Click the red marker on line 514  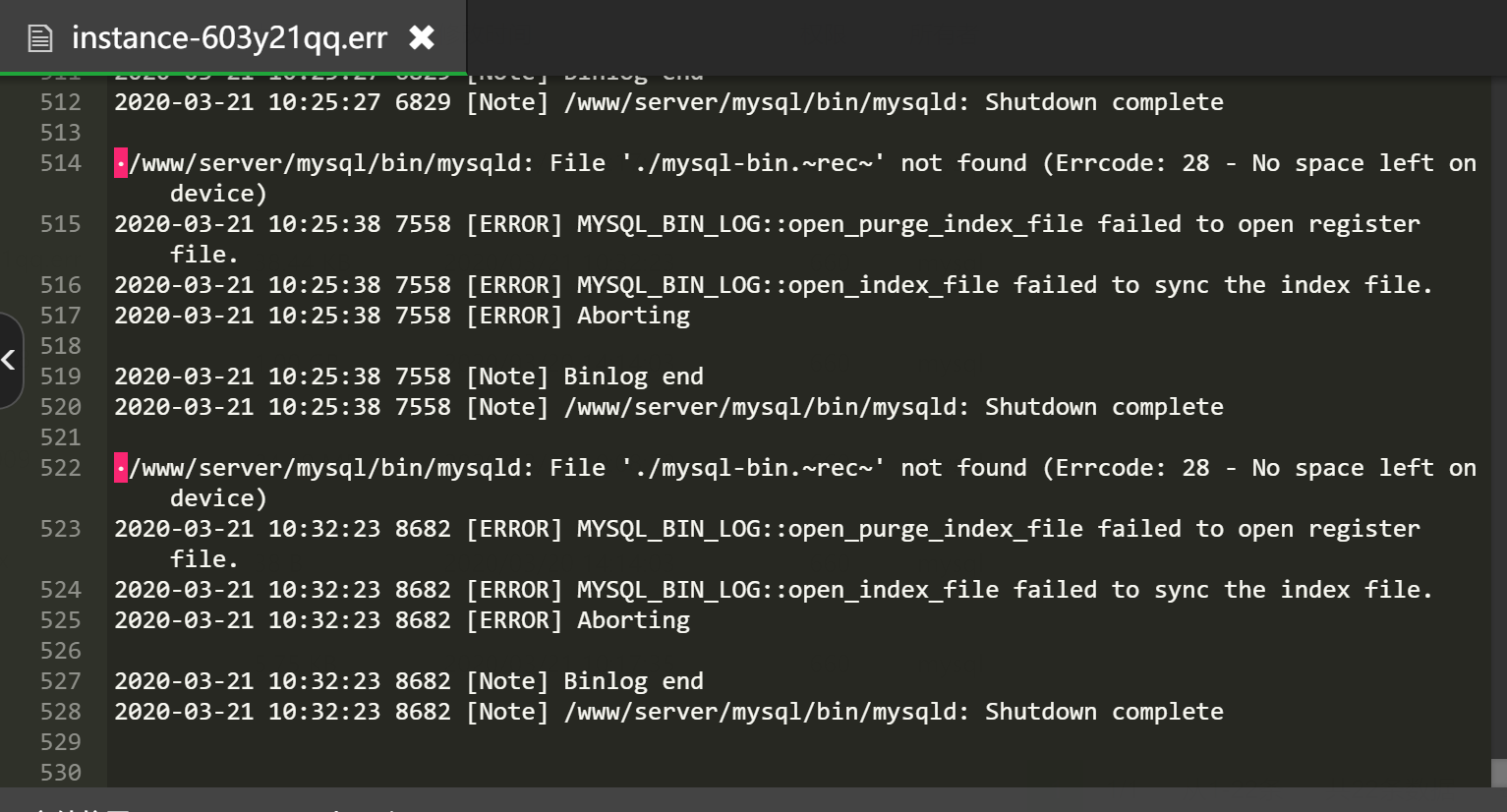click(x=121, y=163)
